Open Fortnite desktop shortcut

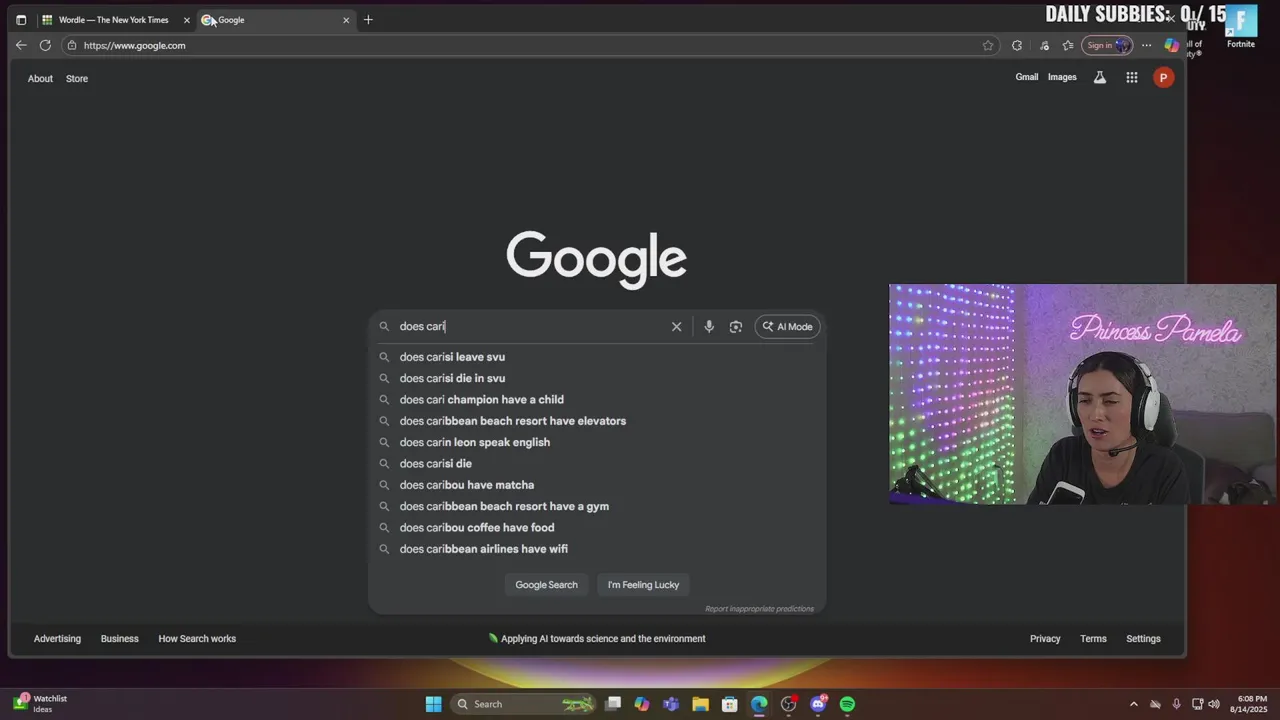(x=1241, y=27)
